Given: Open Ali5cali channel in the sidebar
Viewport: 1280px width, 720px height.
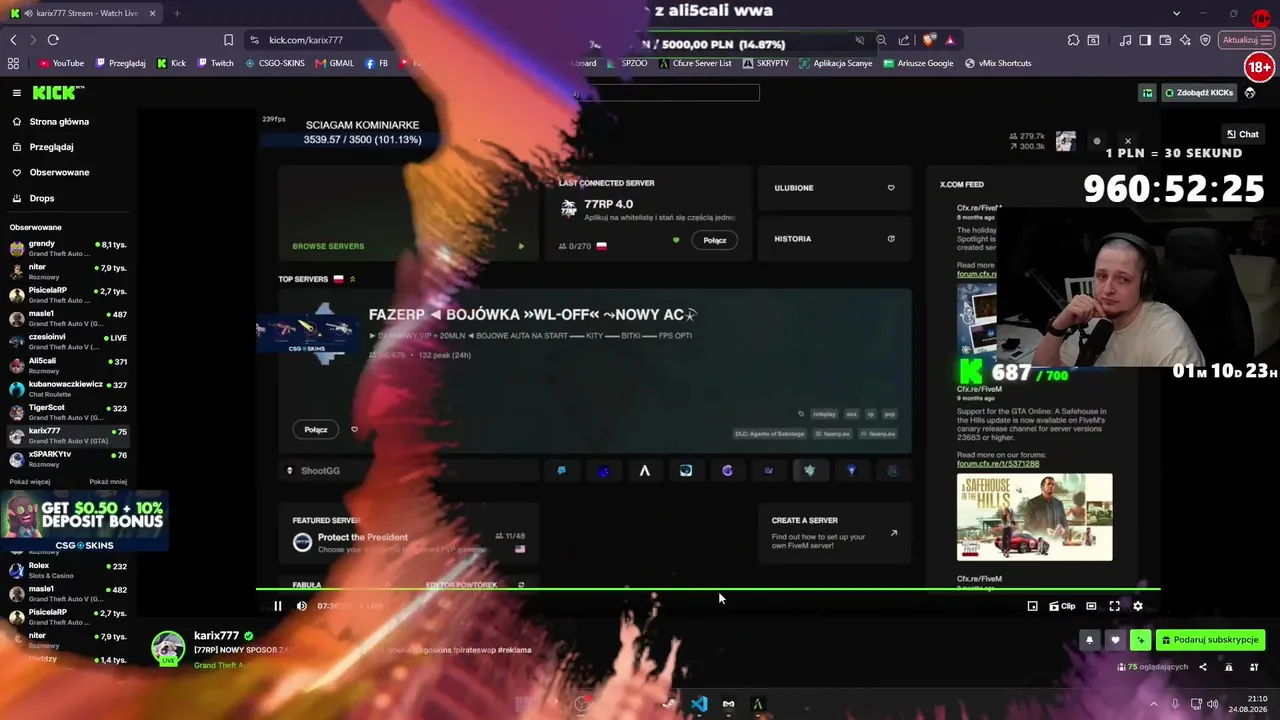Looking at the screenshot, I should (x=68, y=365).
